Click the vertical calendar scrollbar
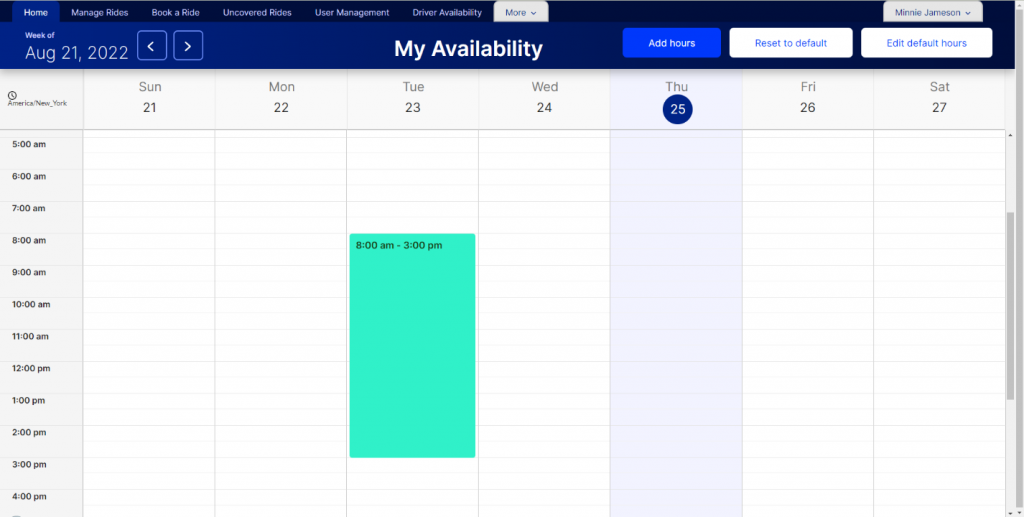Image resolution: width=1024 pixels, height=517 pixels. 1011,300
